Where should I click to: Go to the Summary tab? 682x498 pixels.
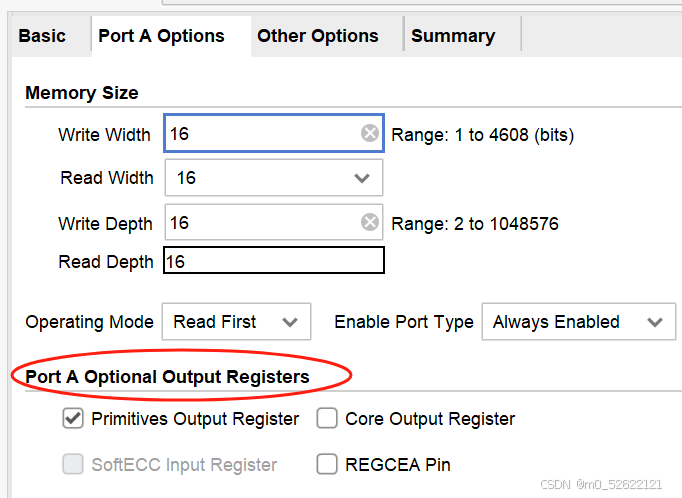tap(453, 36)
